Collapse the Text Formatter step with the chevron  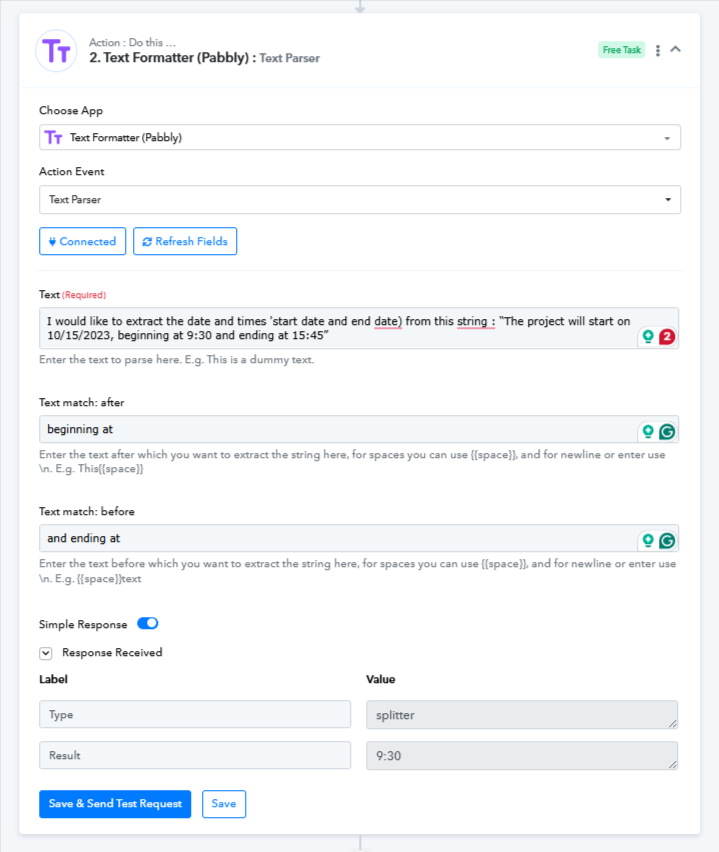click(676, 49)
